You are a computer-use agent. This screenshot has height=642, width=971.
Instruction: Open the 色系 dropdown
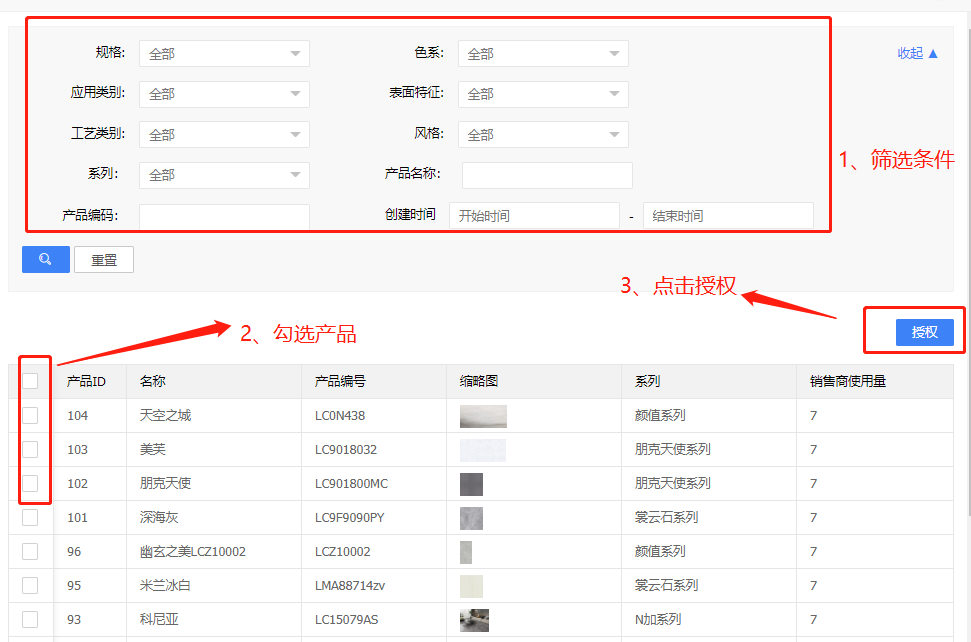click(x=543, y=54)
